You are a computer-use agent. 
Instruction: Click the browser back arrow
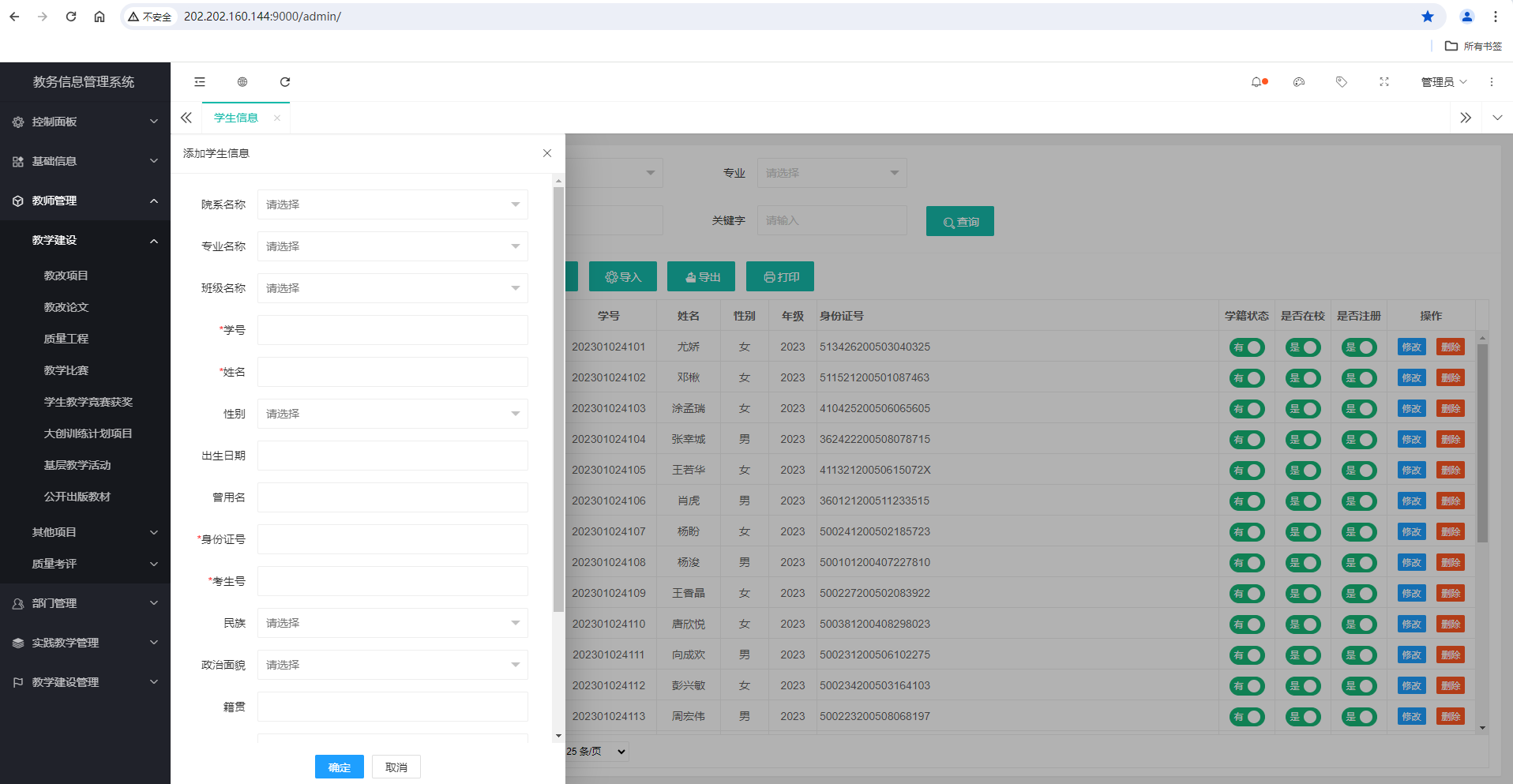coord(14,17)
